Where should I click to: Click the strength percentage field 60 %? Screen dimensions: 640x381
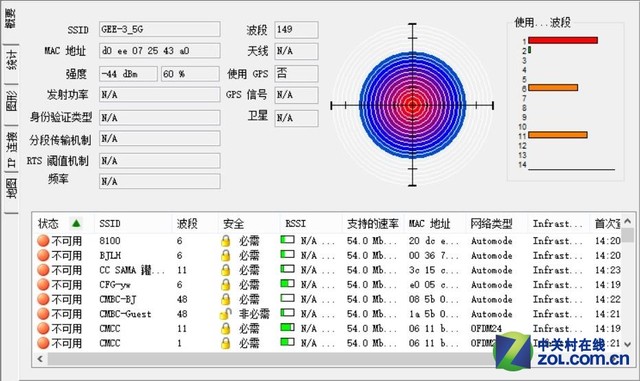(x=191, y=74)
